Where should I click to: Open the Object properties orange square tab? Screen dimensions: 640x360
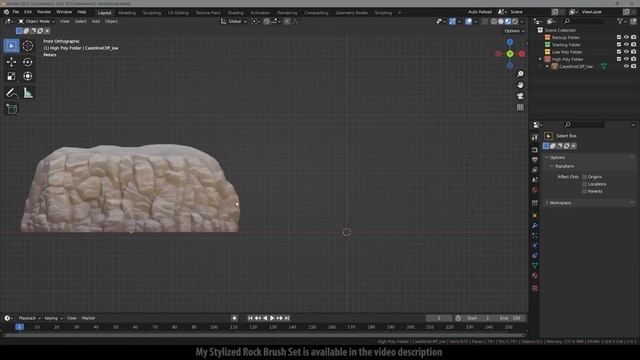(535, 216)
